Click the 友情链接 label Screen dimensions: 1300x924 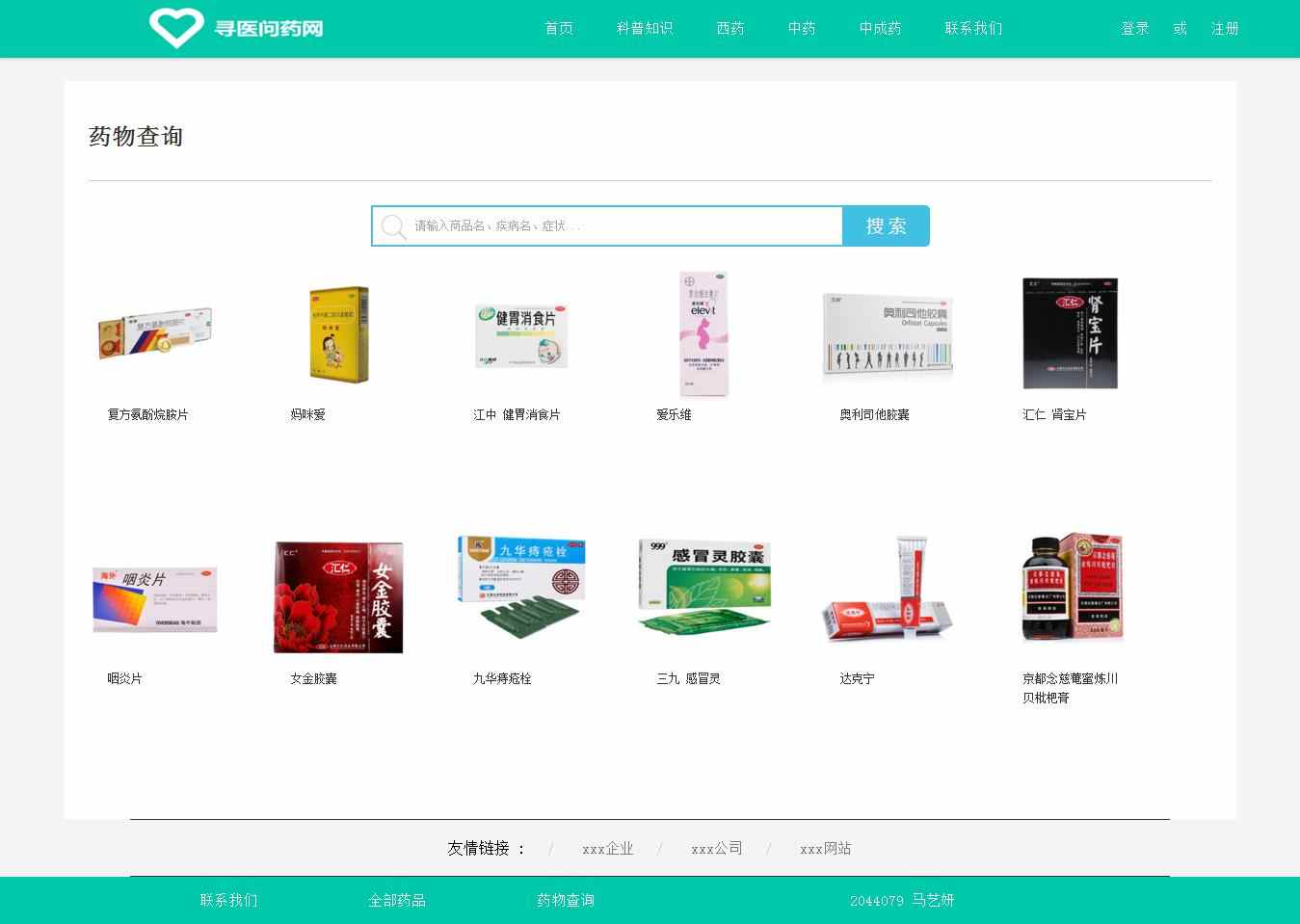click(x=487, y=849)
